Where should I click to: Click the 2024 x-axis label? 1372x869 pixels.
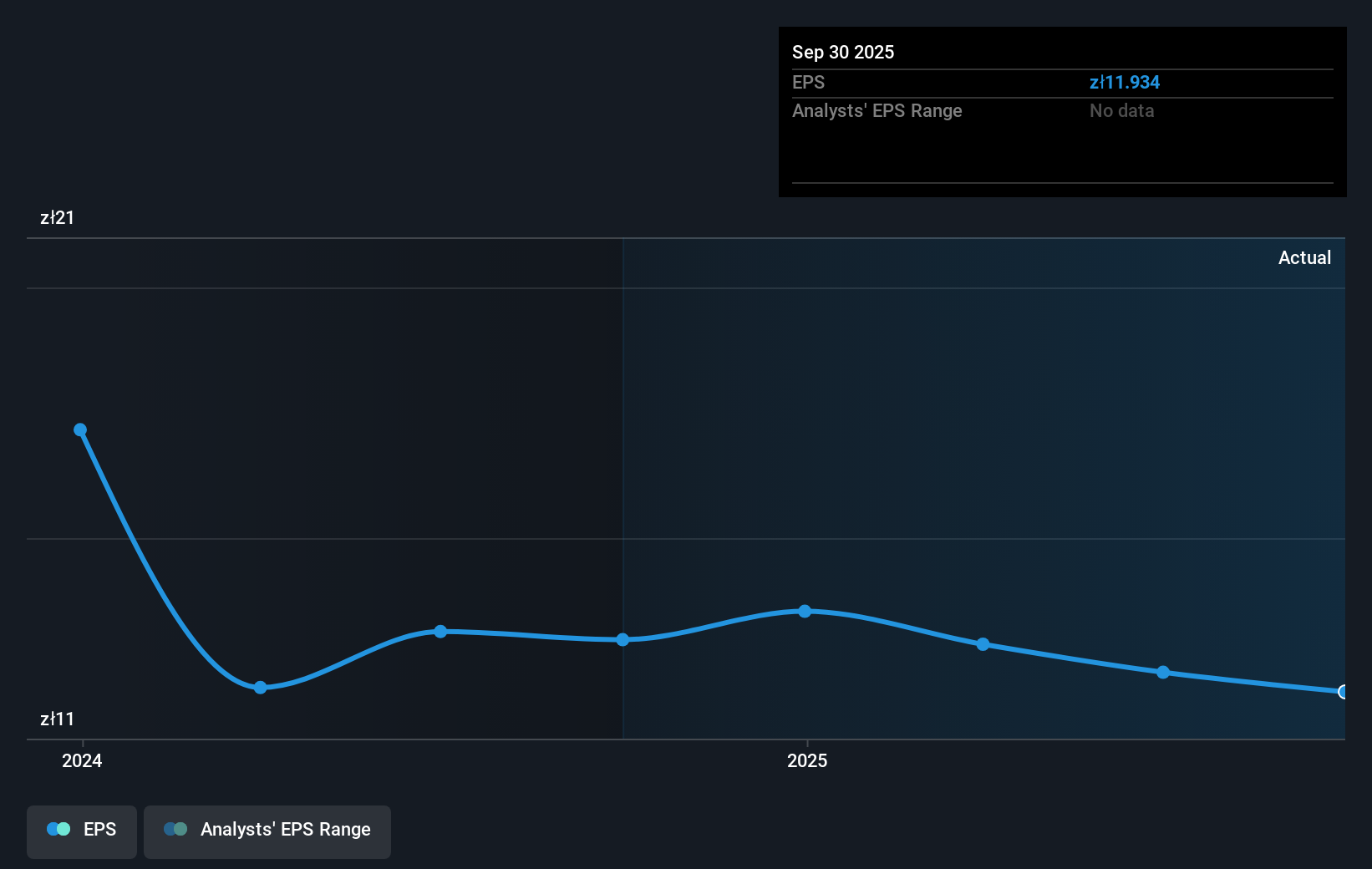coord(82,760)
